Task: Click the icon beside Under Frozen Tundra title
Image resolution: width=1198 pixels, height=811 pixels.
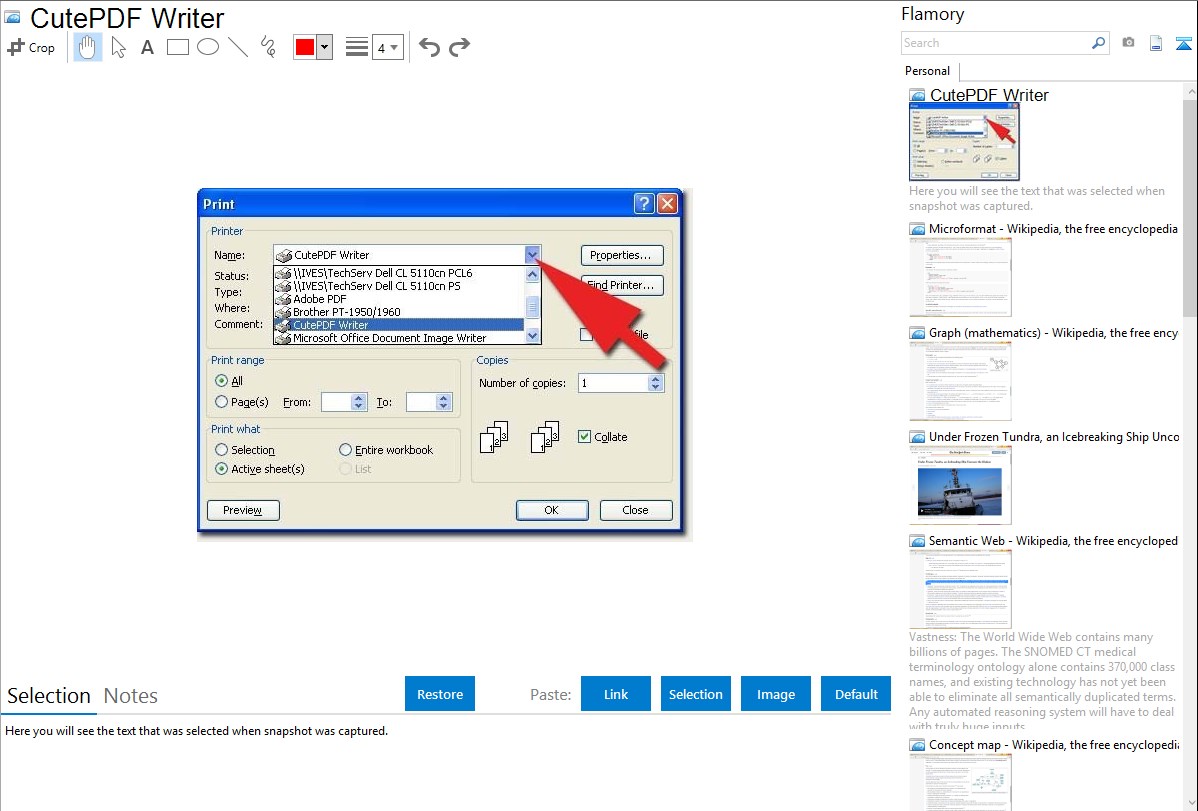Action: (917, 437)
